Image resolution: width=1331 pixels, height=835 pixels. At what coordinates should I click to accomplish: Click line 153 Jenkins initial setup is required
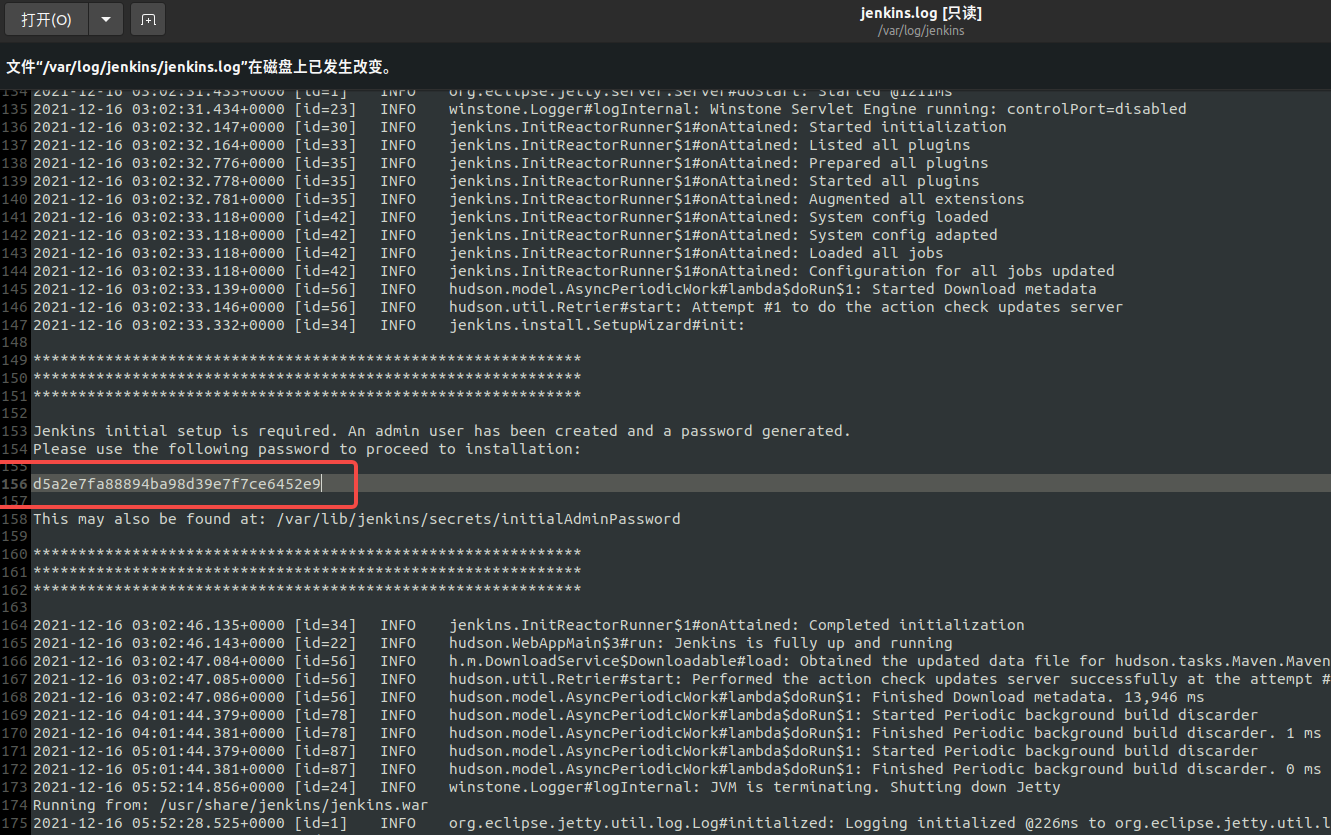[442, 431]
